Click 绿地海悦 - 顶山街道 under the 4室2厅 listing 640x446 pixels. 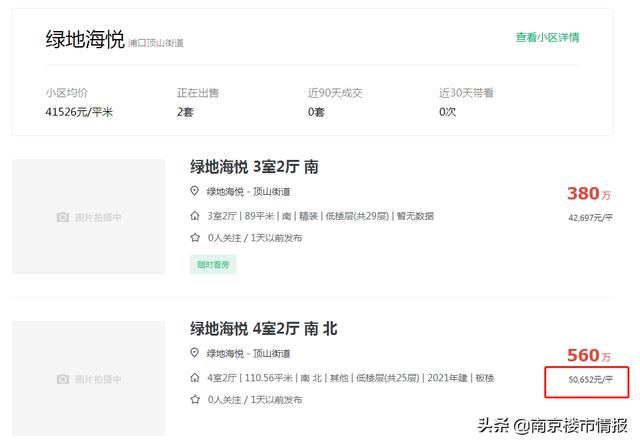point(249,353)
